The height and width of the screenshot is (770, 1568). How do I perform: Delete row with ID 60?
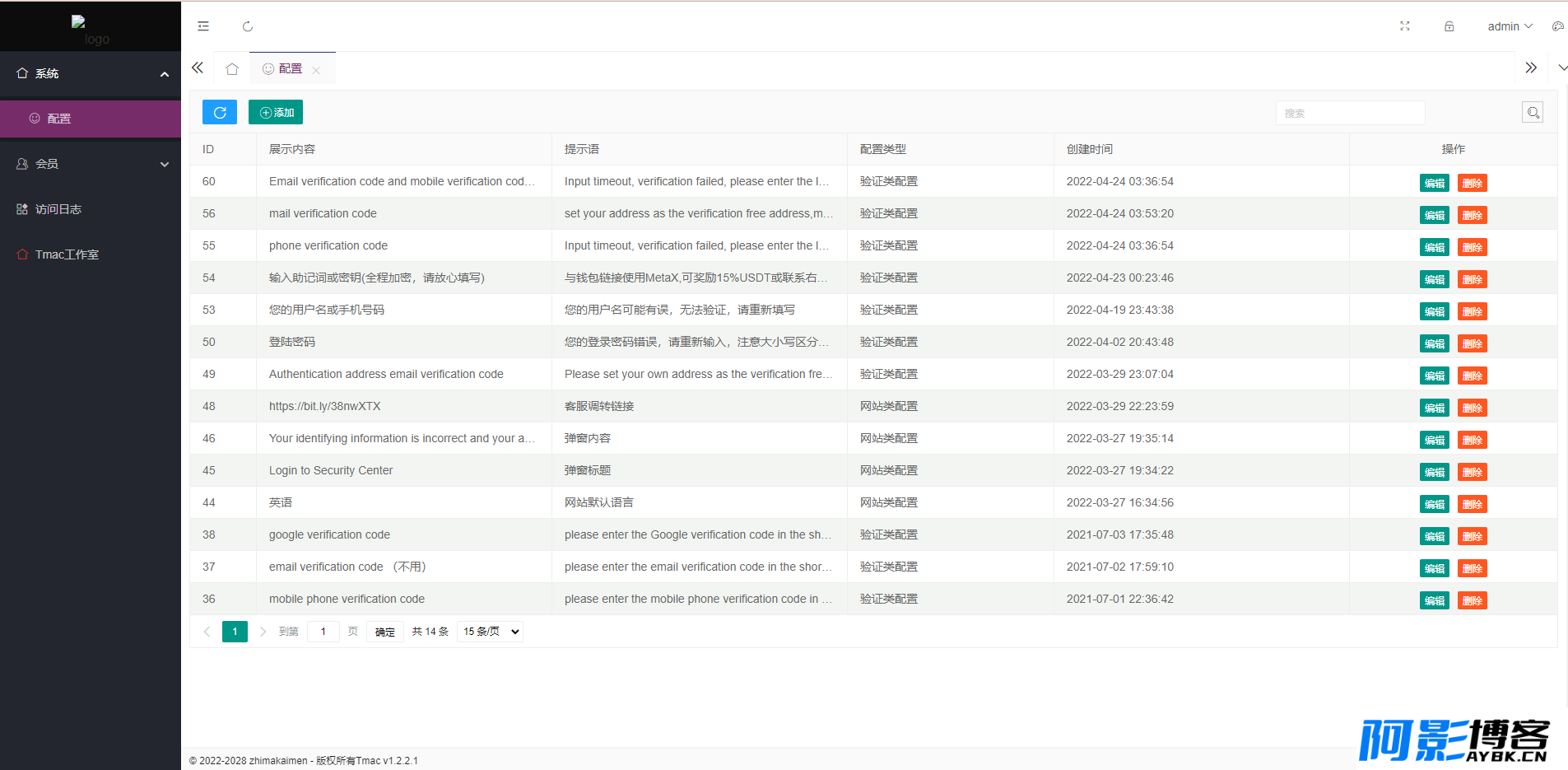click(x=1473, y=183)
